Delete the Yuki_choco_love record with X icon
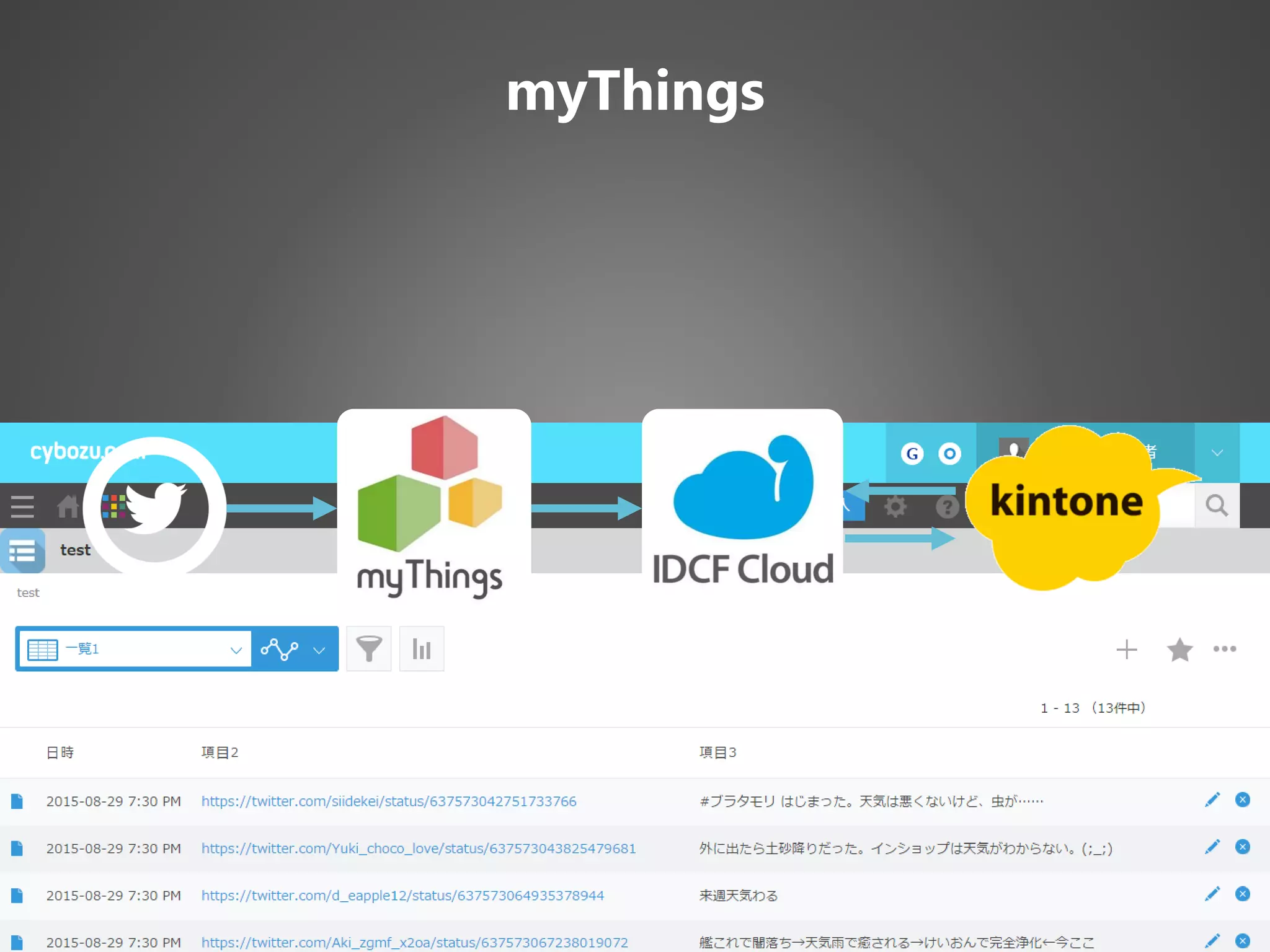This screenshot has height=952, width=1270. point(1242,847)
